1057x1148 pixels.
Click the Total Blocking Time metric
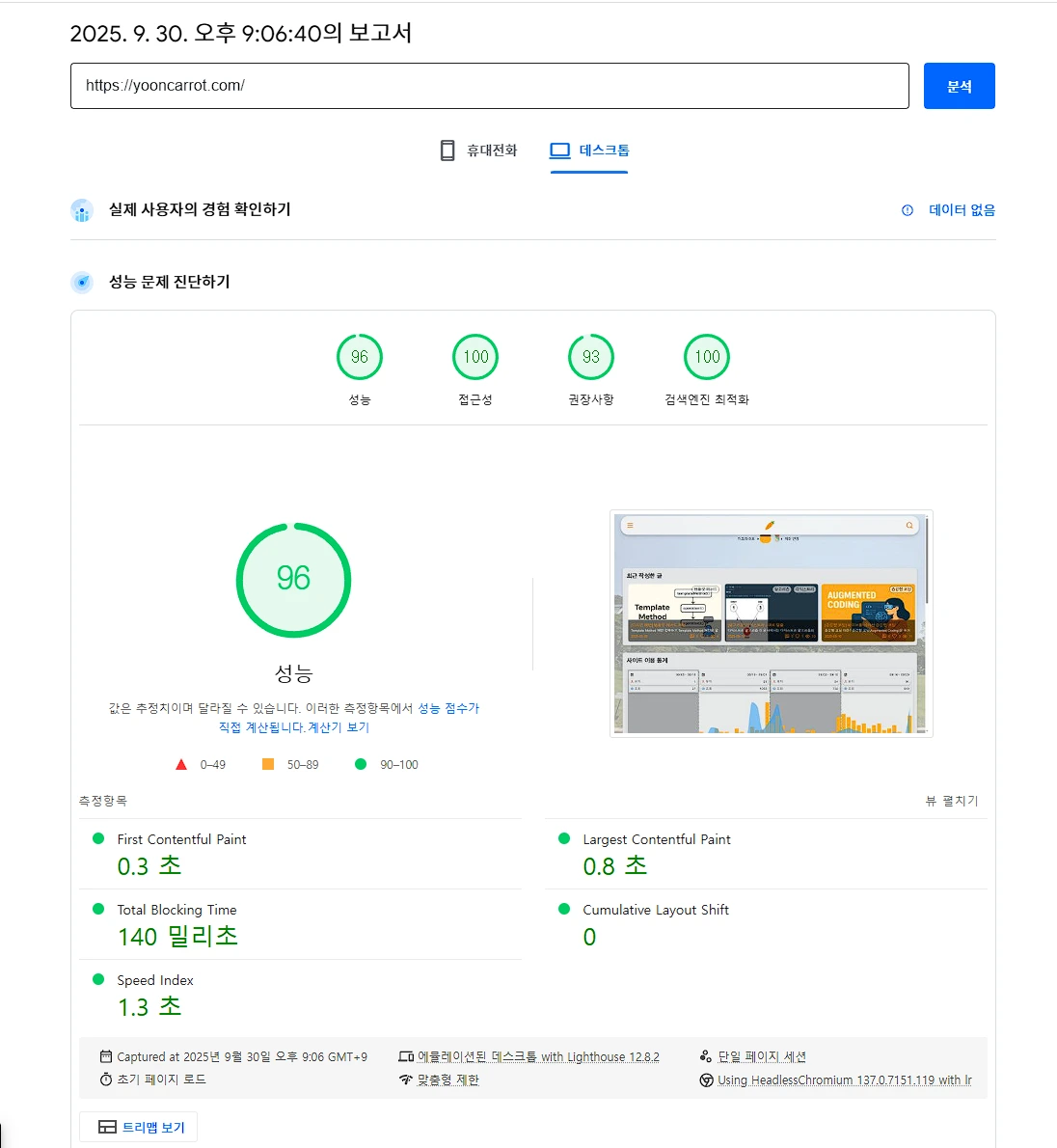(176, 910)
